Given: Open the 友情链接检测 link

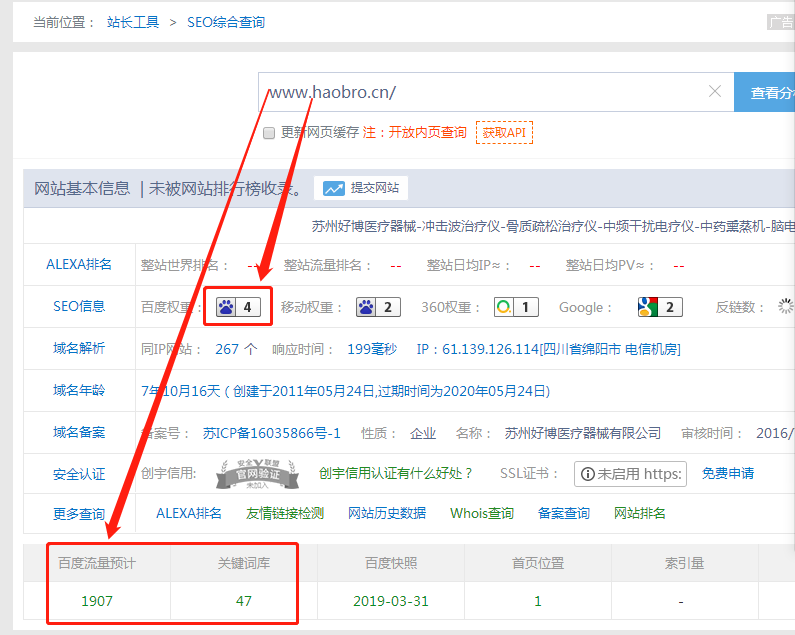Looking at the screenshot, I should [x=285, y=513].
